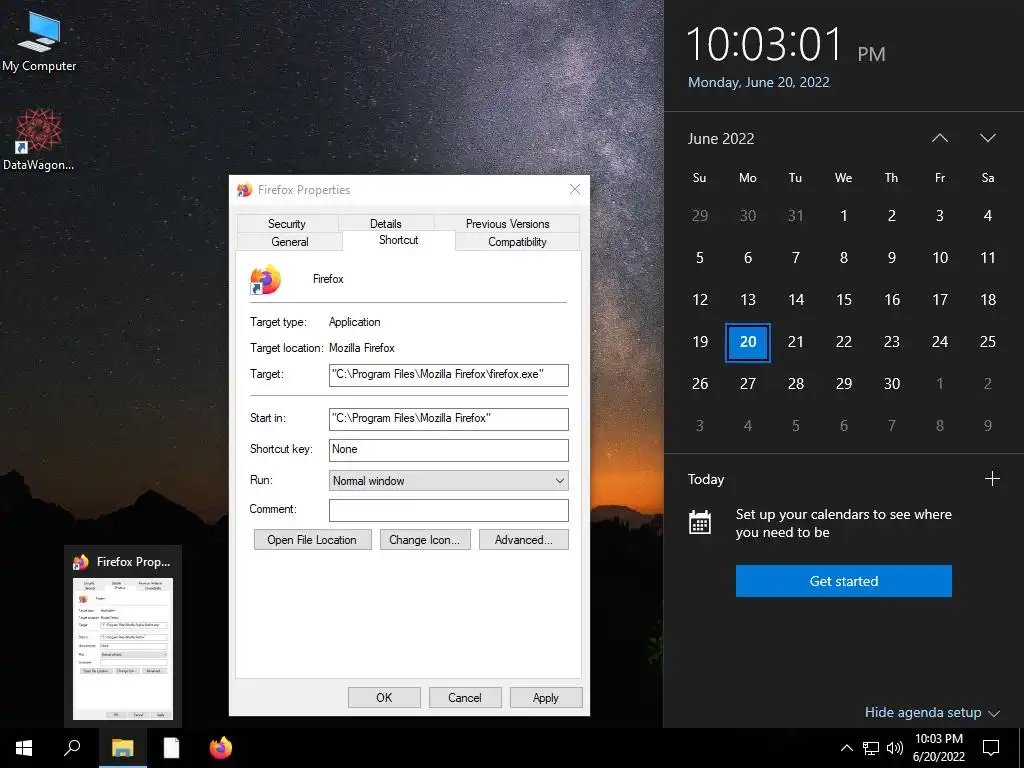1024x768 pixels.
Task: Open the My Computer desktop icon
Action: click(39, 42)
